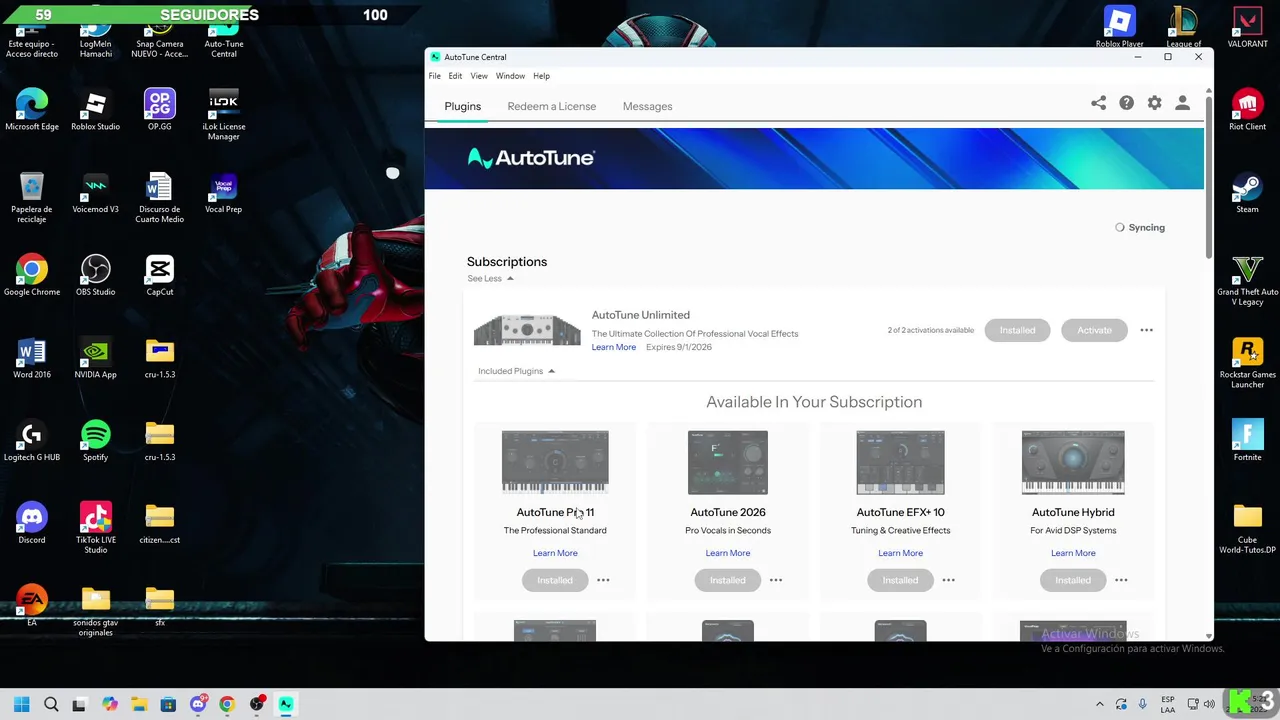Screen dimensions: 1280x720
Task: Select the Voicemod V3 desktop icon
Action: 95,193
